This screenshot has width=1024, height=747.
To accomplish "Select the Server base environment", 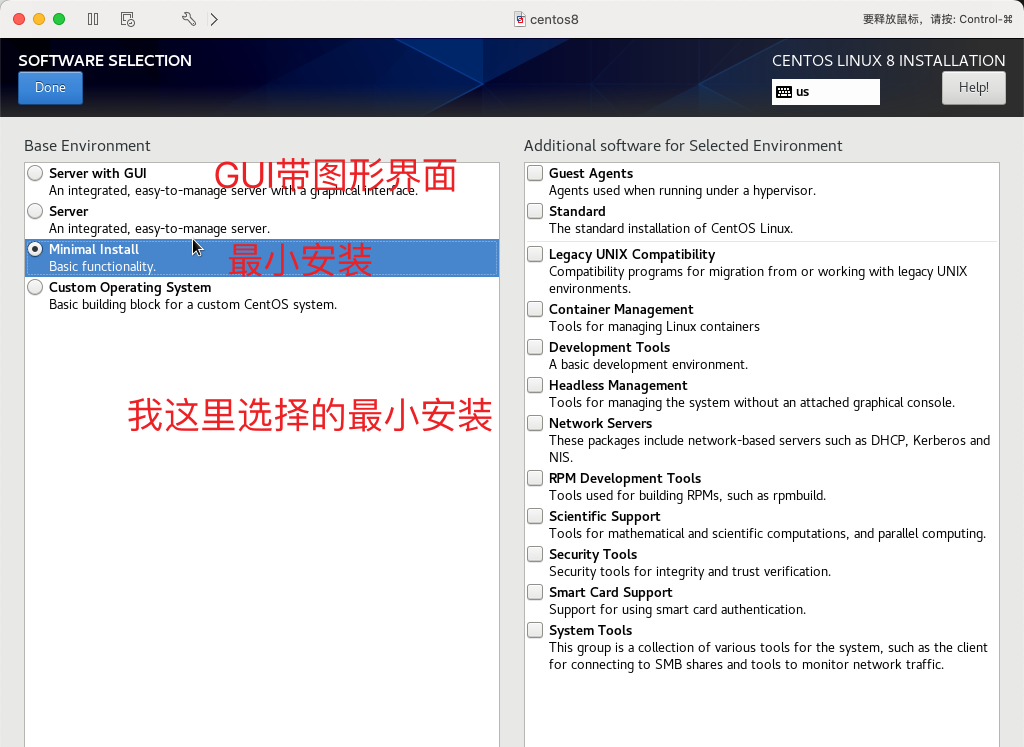I will click(x=35, y=211).
